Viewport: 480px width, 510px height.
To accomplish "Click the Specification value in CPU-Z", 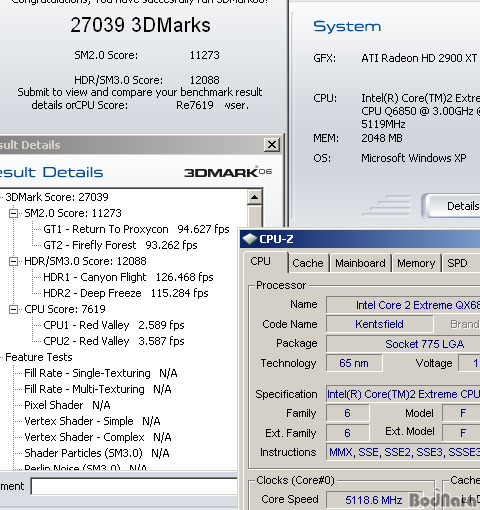I will [403, 394].
